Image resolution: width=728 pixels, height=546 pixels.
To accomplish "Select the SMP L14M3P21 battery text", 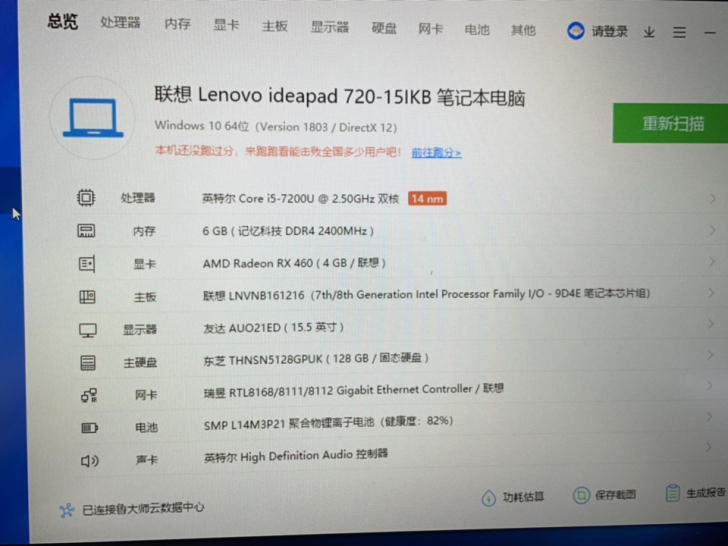I will (329, 423).
